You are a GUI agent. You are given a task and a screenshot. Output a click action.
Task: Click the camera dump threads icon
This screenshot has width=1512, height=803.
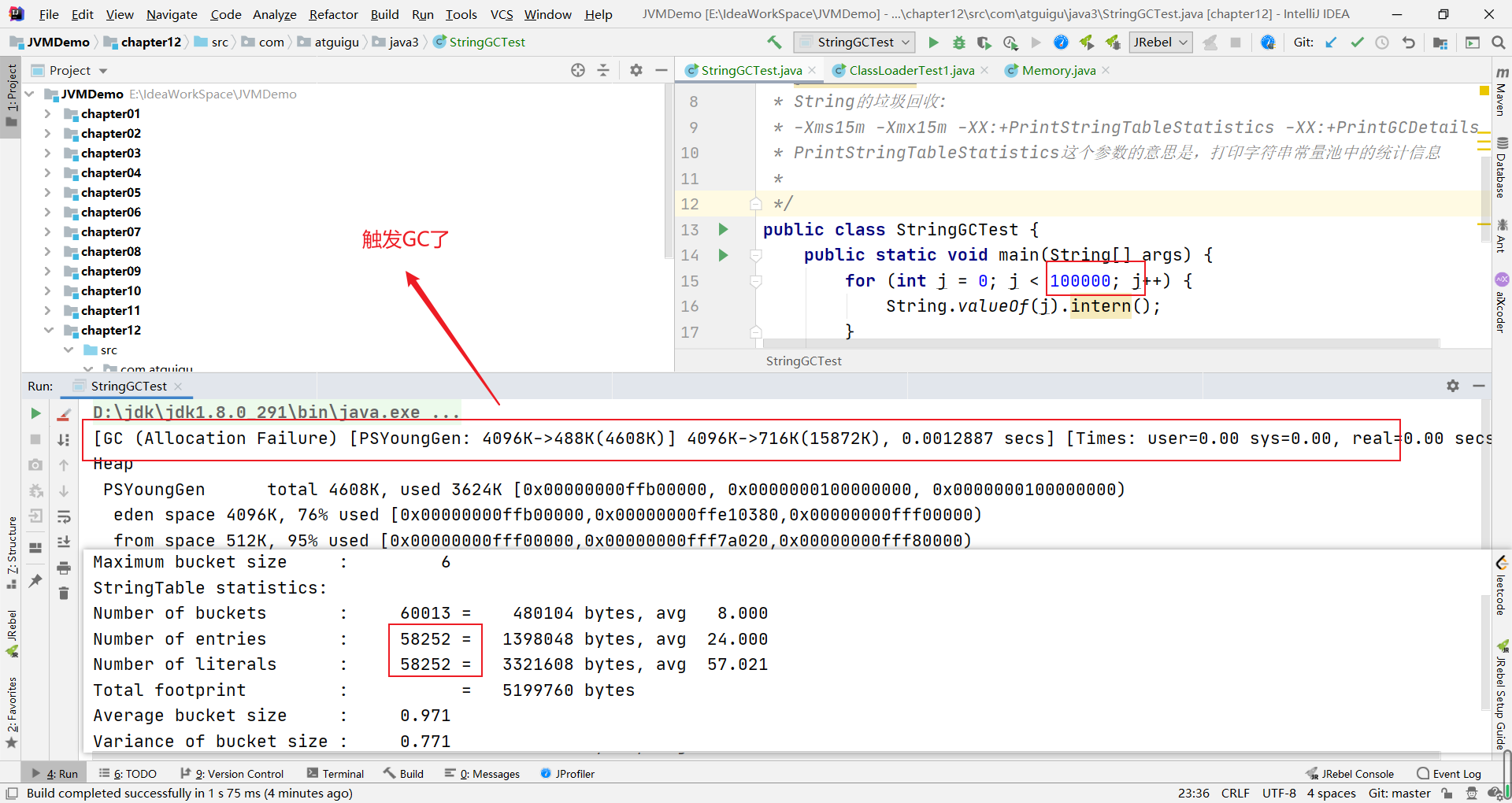[x=35, y=464]
